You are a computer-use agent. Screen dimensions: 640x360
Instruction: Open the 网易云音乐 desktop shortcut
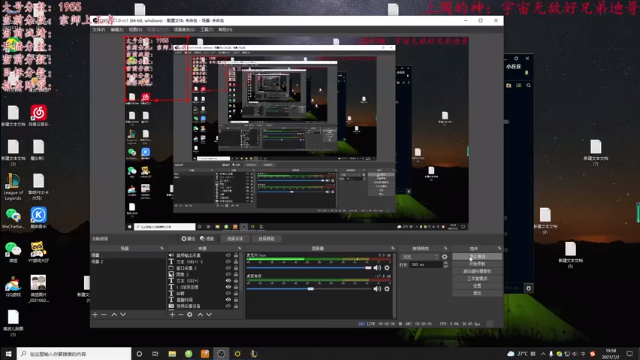pyautogui.click(x=38, y=116)
